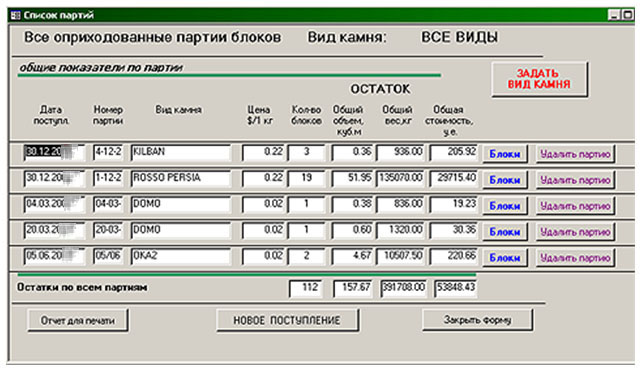Select the date field of the KILBAN row

pos(54,152)
